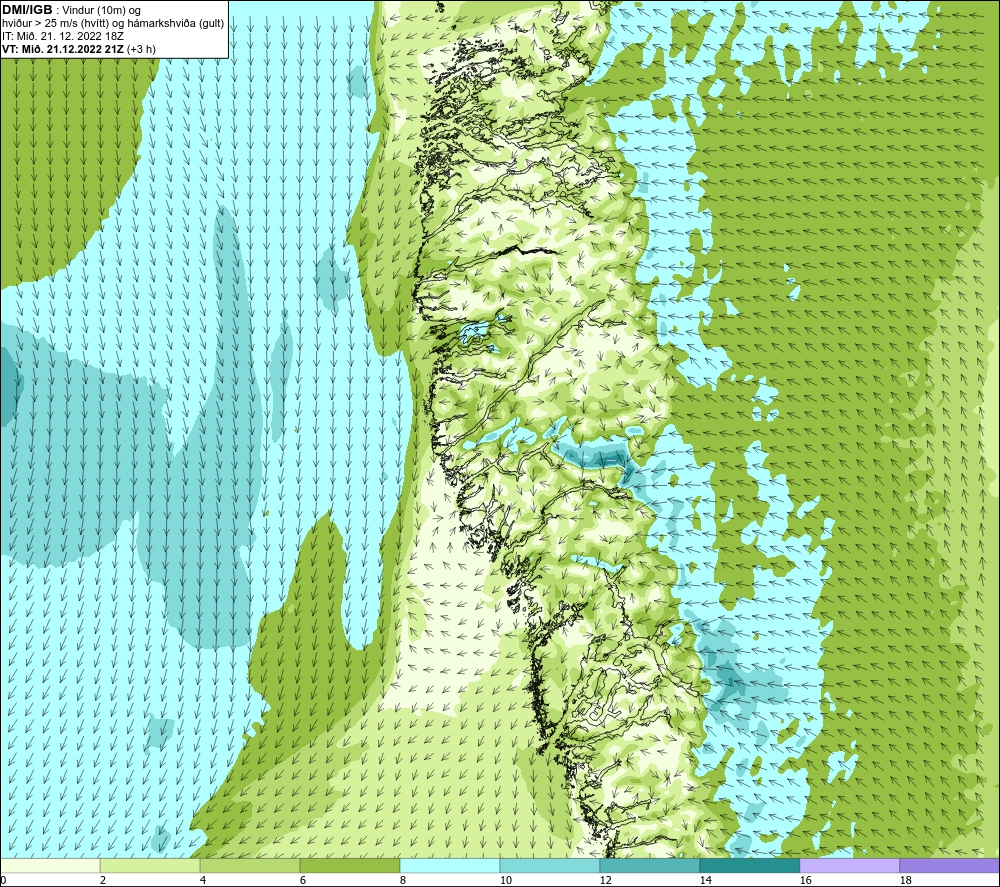
Task: Click the pale cream 0–2 m/s legend swatch
Action: [50, 866]
